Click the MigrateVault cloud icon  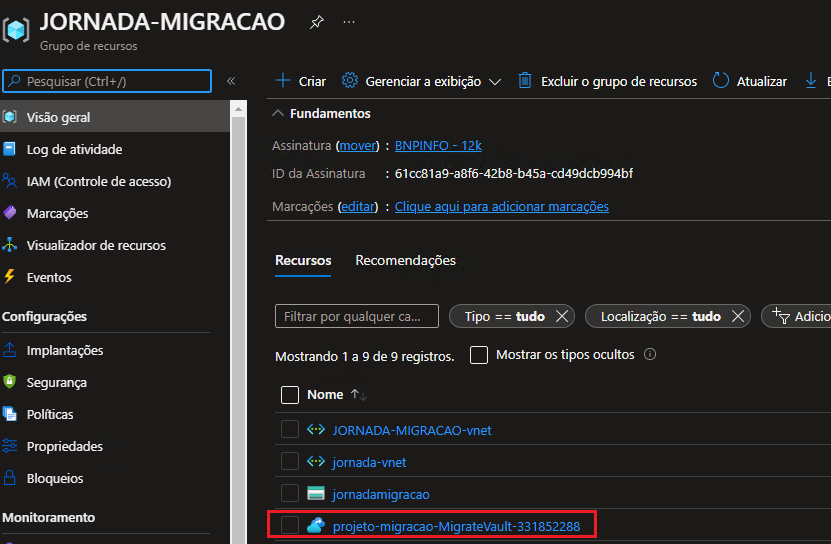(316, 525)
